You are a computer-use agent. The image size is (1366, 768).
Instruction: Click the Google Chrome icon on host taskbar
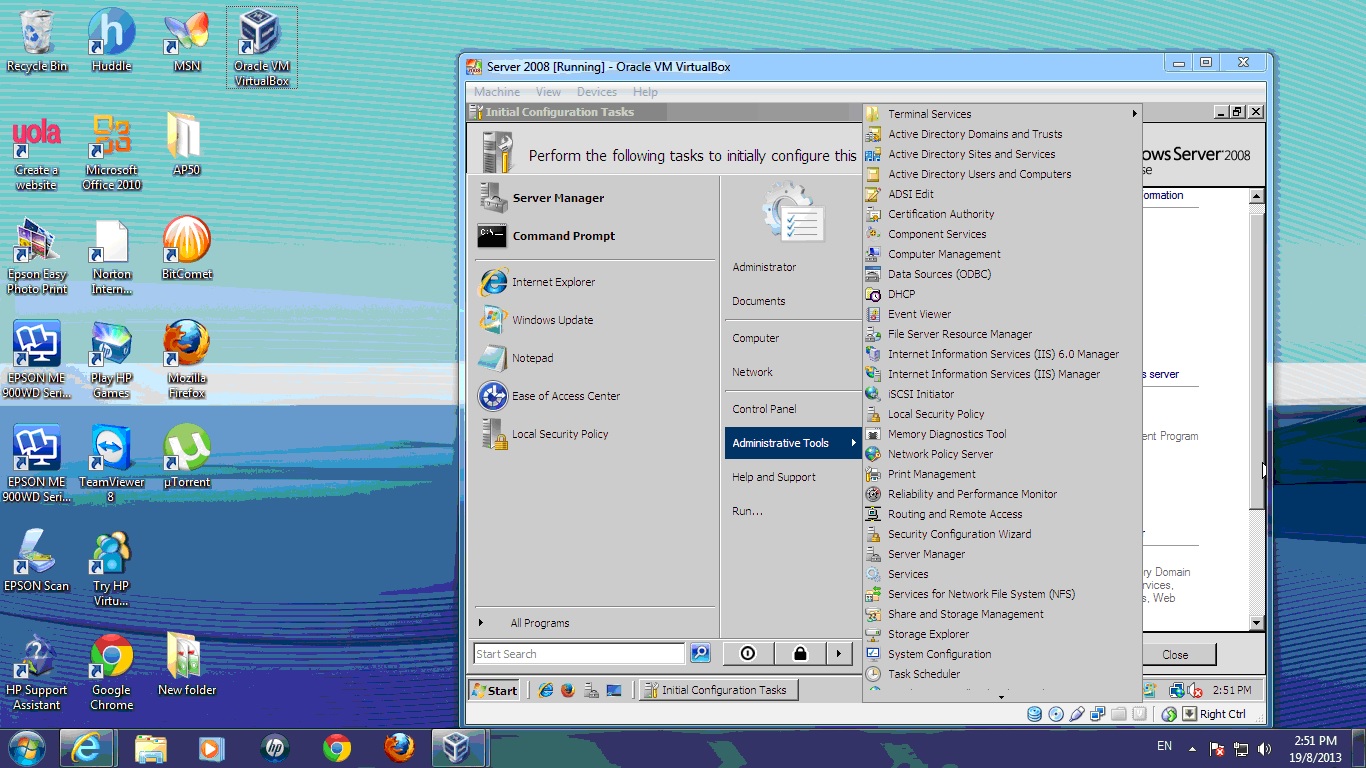[x=337, y=748]
